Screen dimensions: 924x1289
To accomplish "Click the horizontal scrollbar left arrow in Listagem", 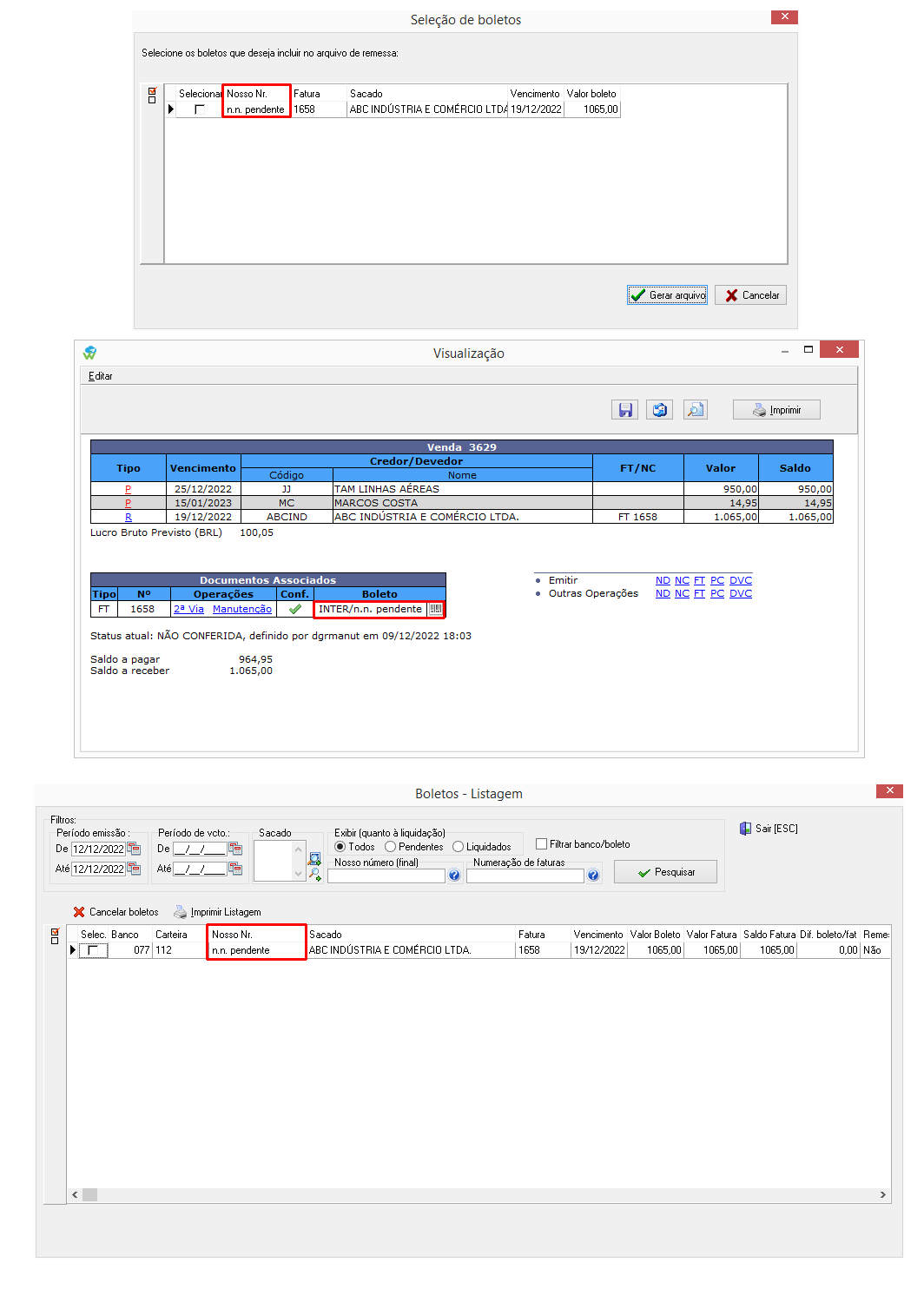I will pos(75,1195).
